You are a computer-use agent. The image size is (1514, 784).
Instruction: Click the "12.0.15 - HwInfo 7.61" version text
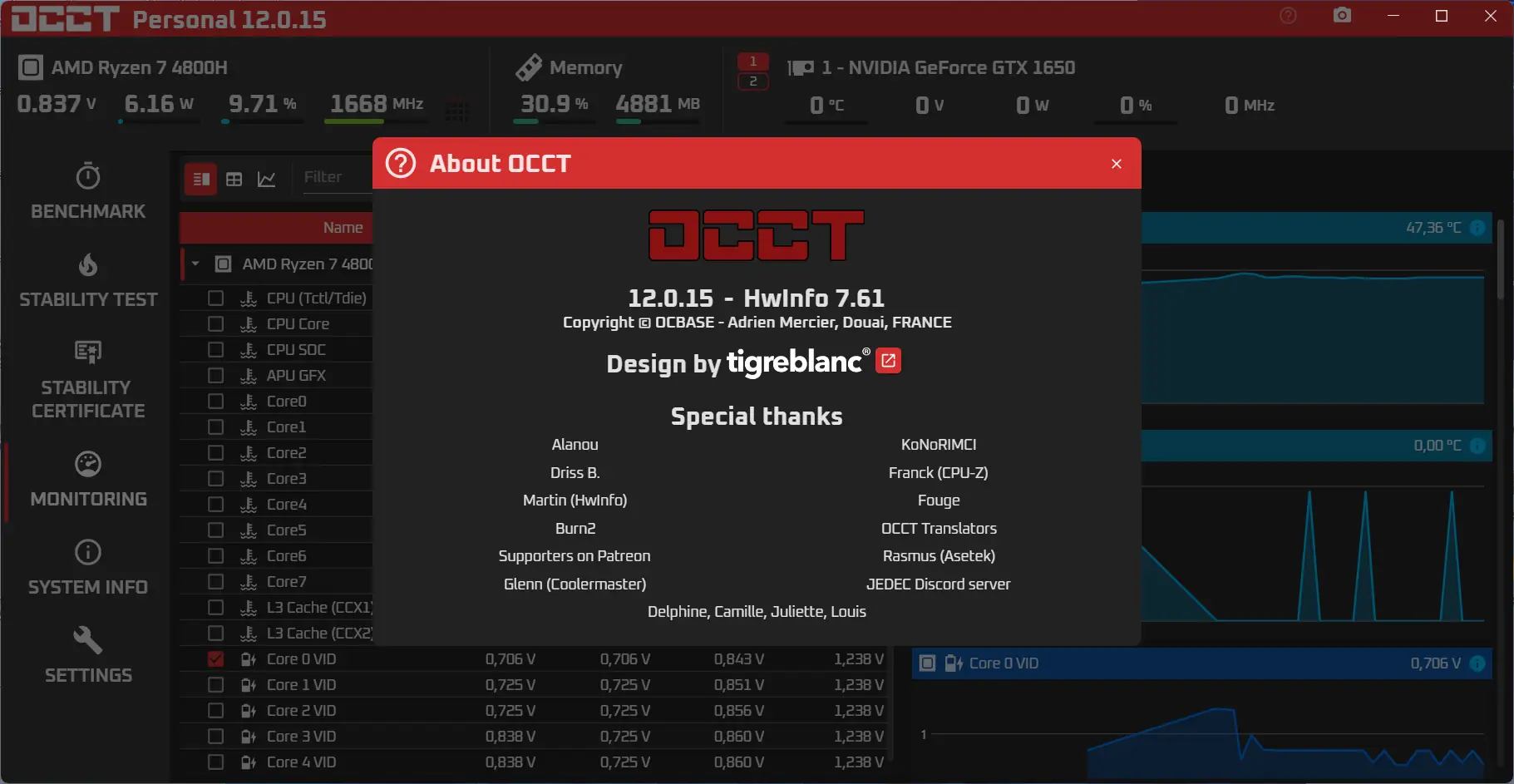click(x=756, y=298)
